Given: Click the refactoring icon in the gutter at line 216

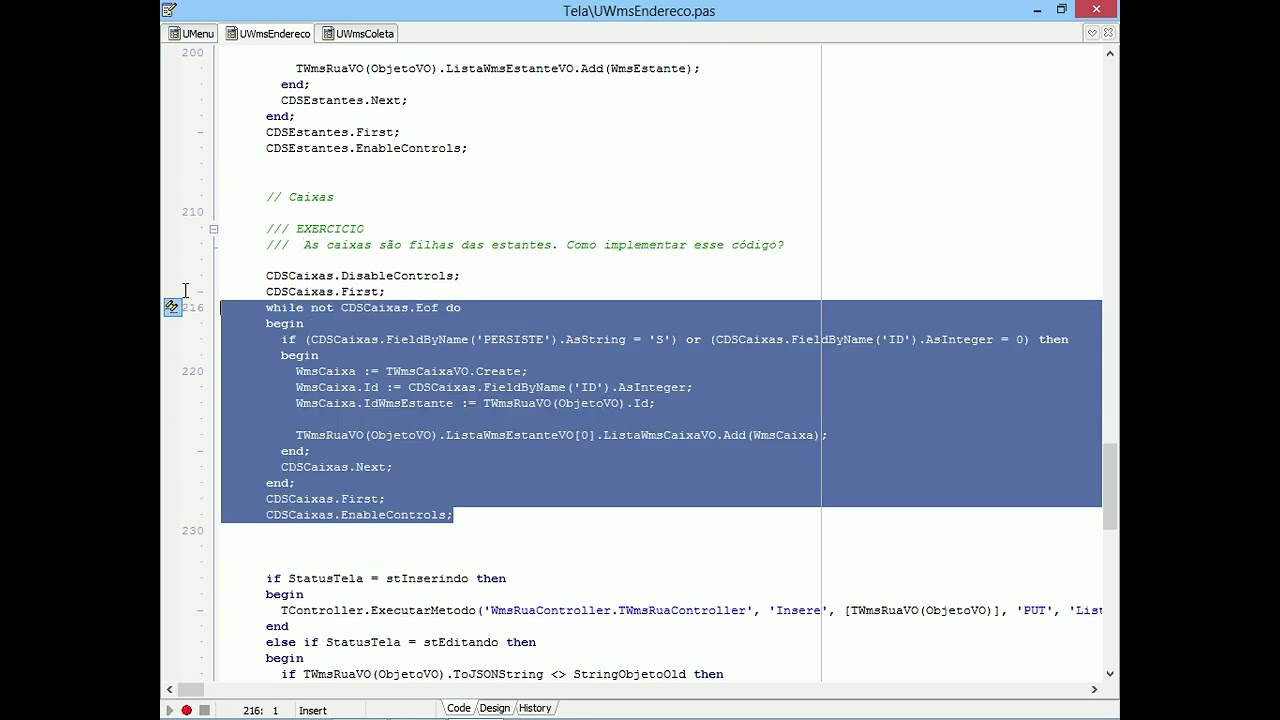Looking at the screenshot, I should pyautogui.click(x=172, y=307).
